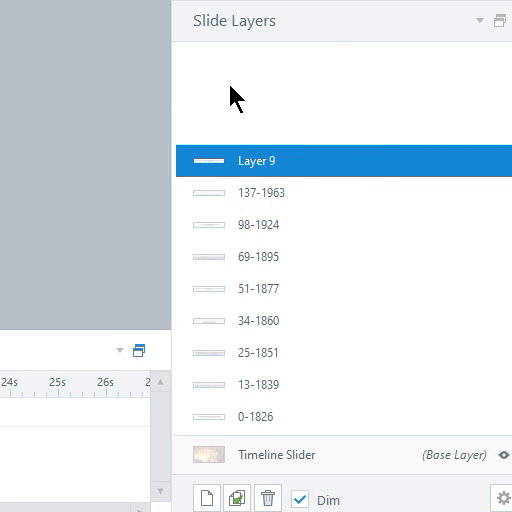512x512 pixels.
Task: Click the 25s mark on timeline ruler
Action: 57,382
